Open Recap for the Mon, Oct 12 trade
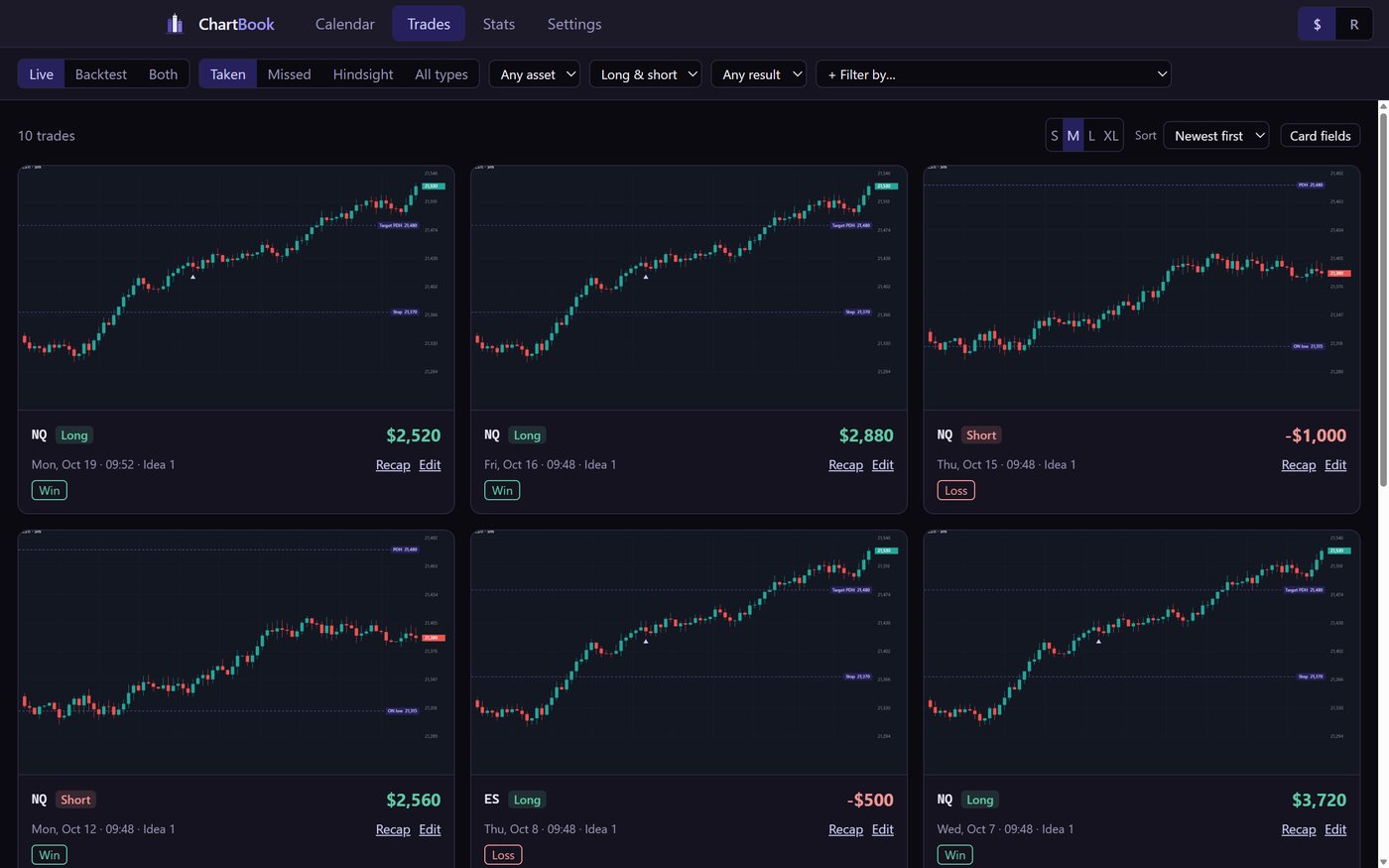 pos(393,829)
